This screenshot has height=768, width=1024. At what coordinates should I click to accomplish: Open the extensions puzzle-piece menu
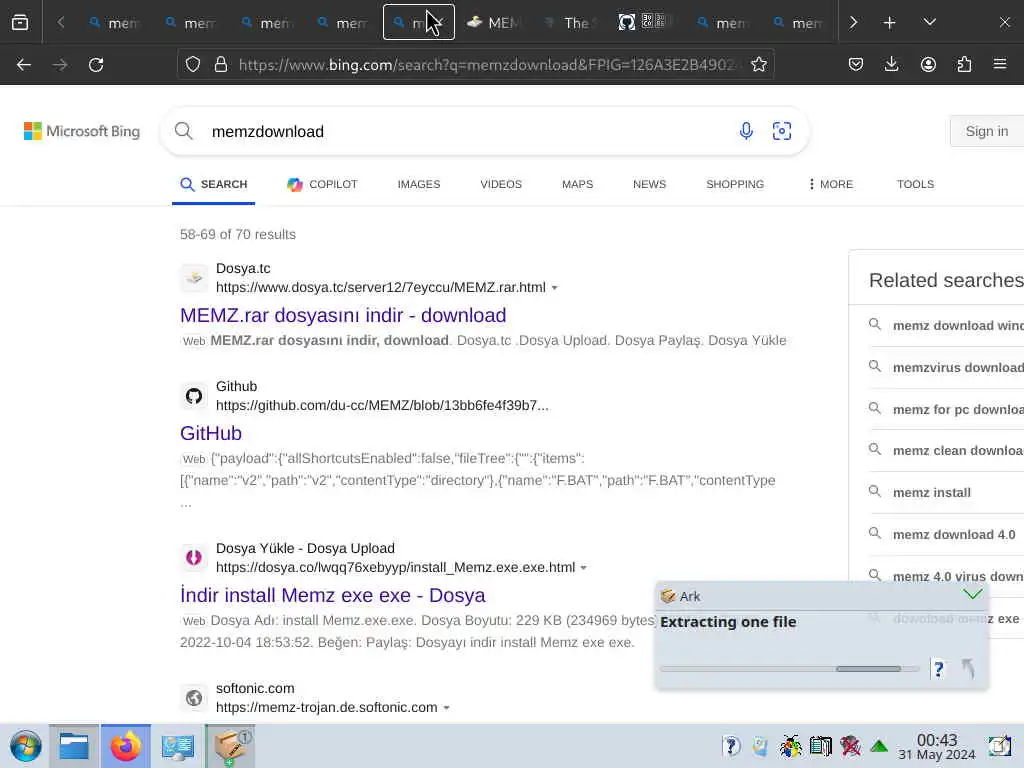point(964,64)
